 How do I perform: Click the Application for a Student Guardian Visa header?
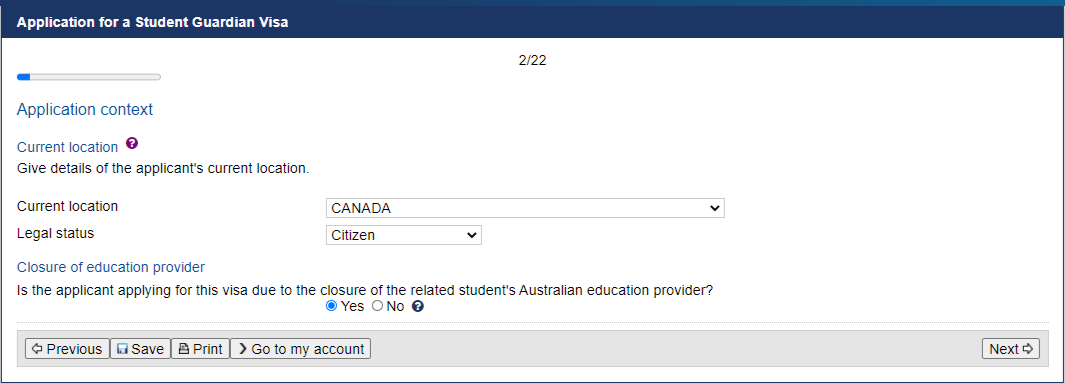click(x=153, y=22)
